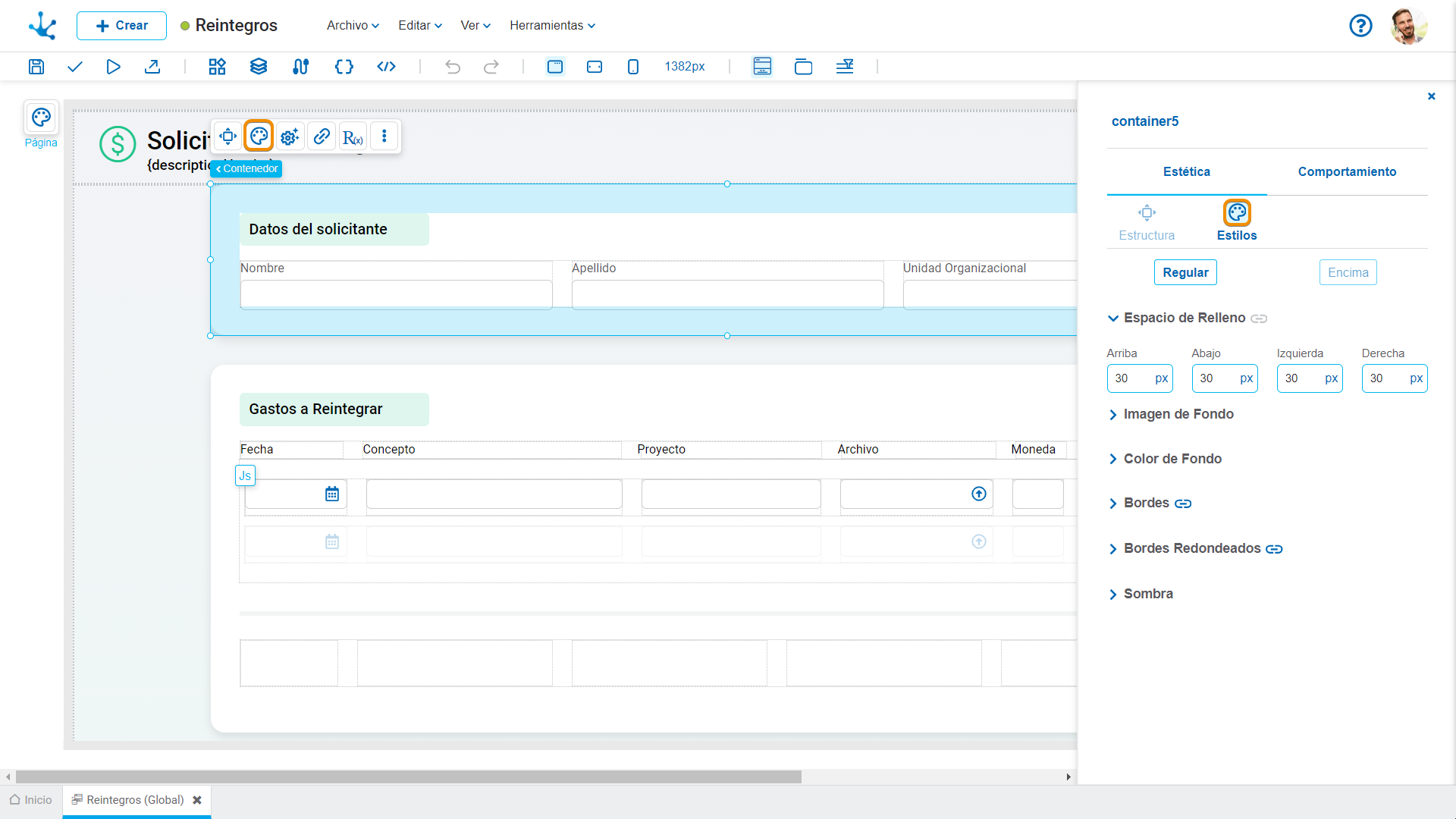Click the help question mark icon
The height and width of the screenshot is (819, 1456).
pyautogui.click(x=1361, y=26)
